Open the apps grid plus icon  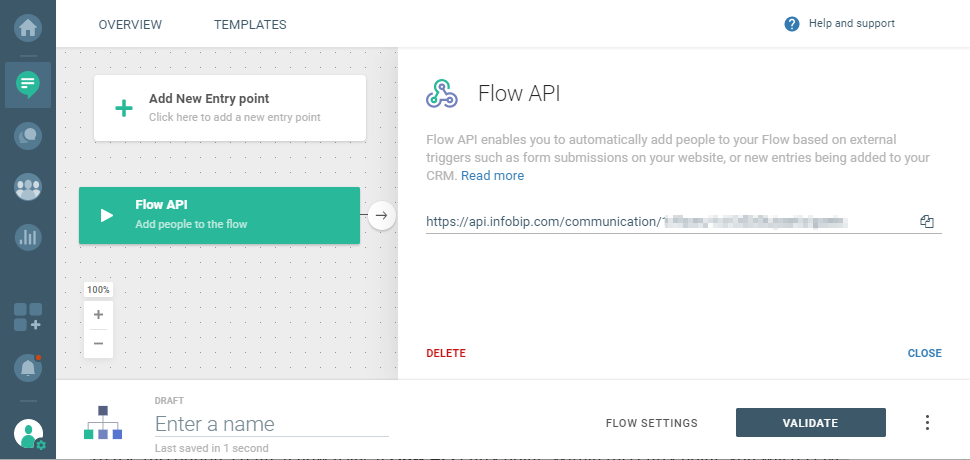pos(28,317)
